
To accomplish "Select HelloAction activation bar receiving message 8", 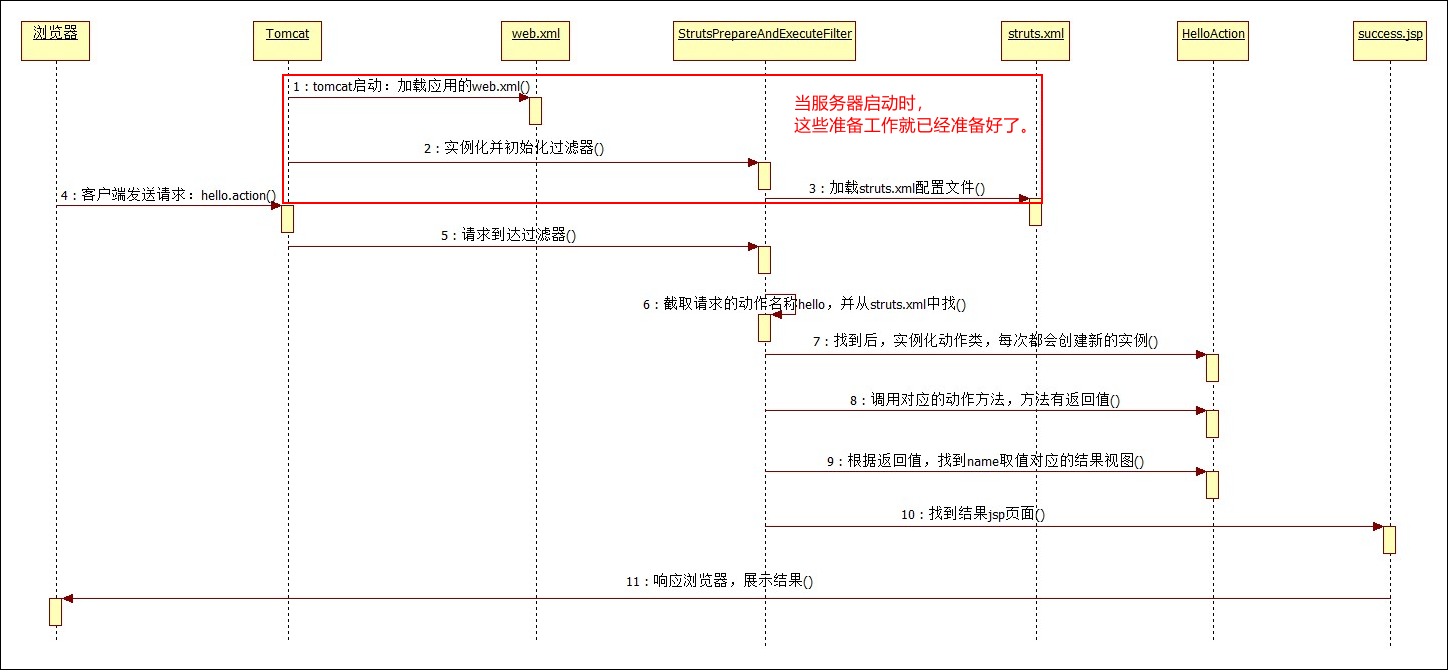I will point(1213,424).
